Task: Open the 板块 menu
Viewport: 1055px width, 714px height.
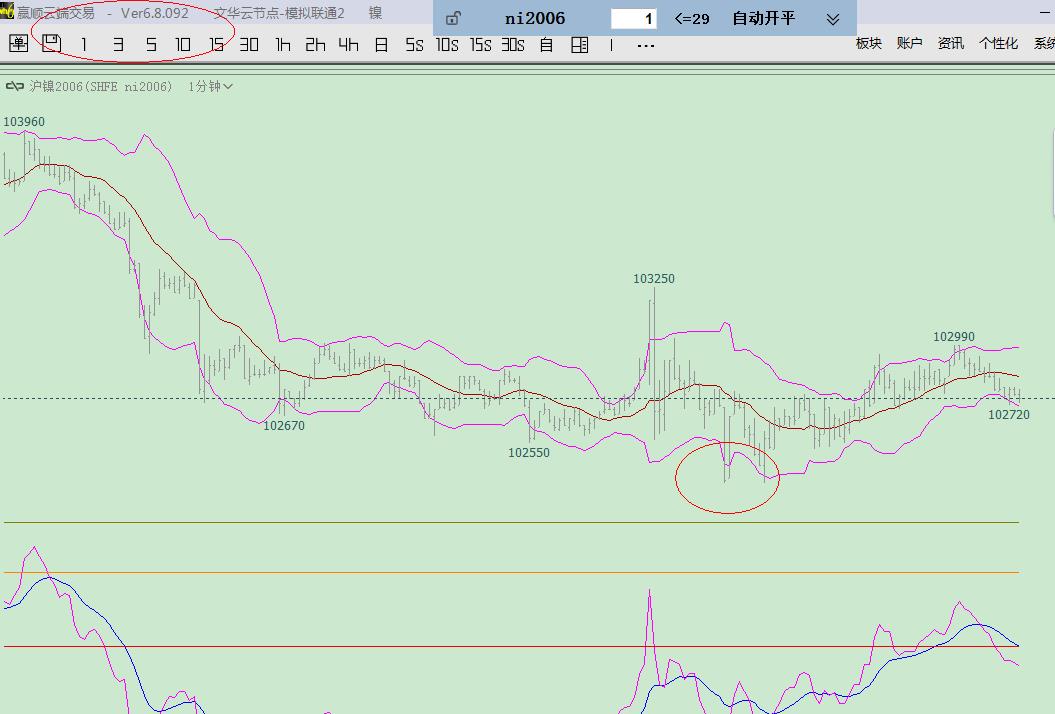Action: 869,44
